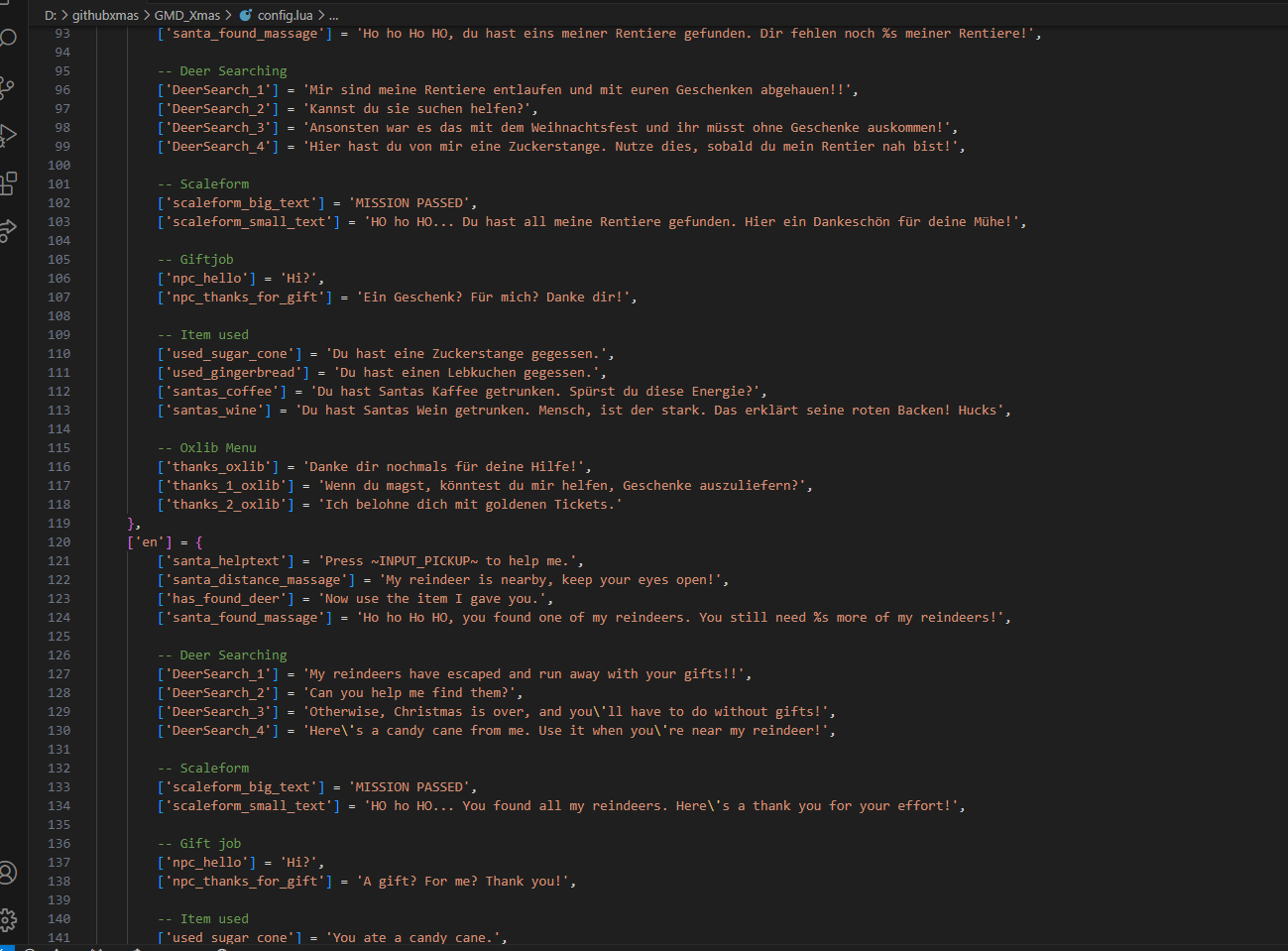
Task: Click the 'santas_coffee' key
Action: pos(222,392)
